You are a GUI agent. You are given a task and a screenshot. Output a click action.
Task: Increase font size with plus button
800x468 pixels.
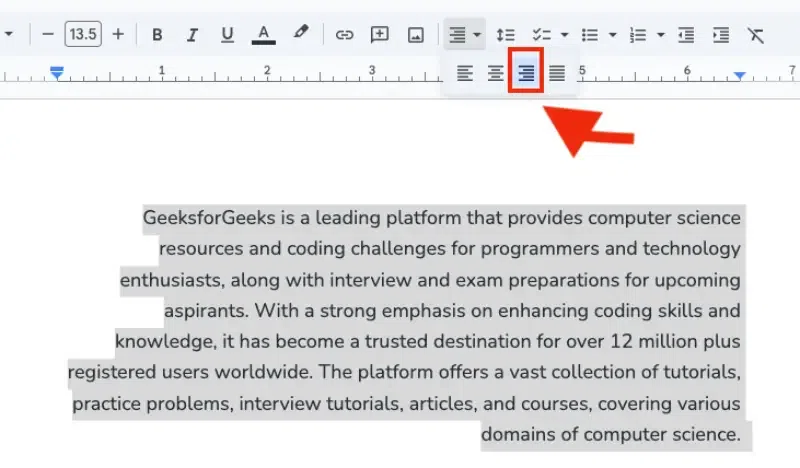(118, 34)
